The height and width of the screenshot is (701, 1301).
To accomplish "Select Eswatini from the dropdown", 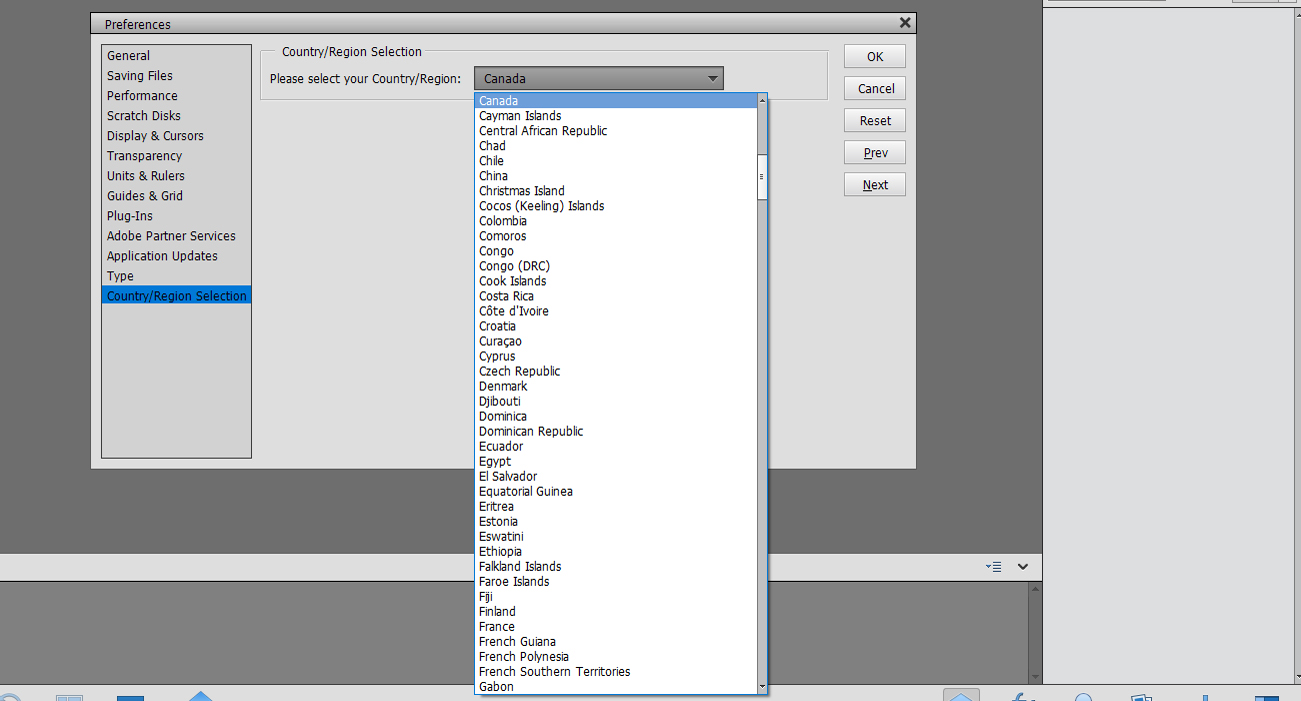I will tap(616, 535).
